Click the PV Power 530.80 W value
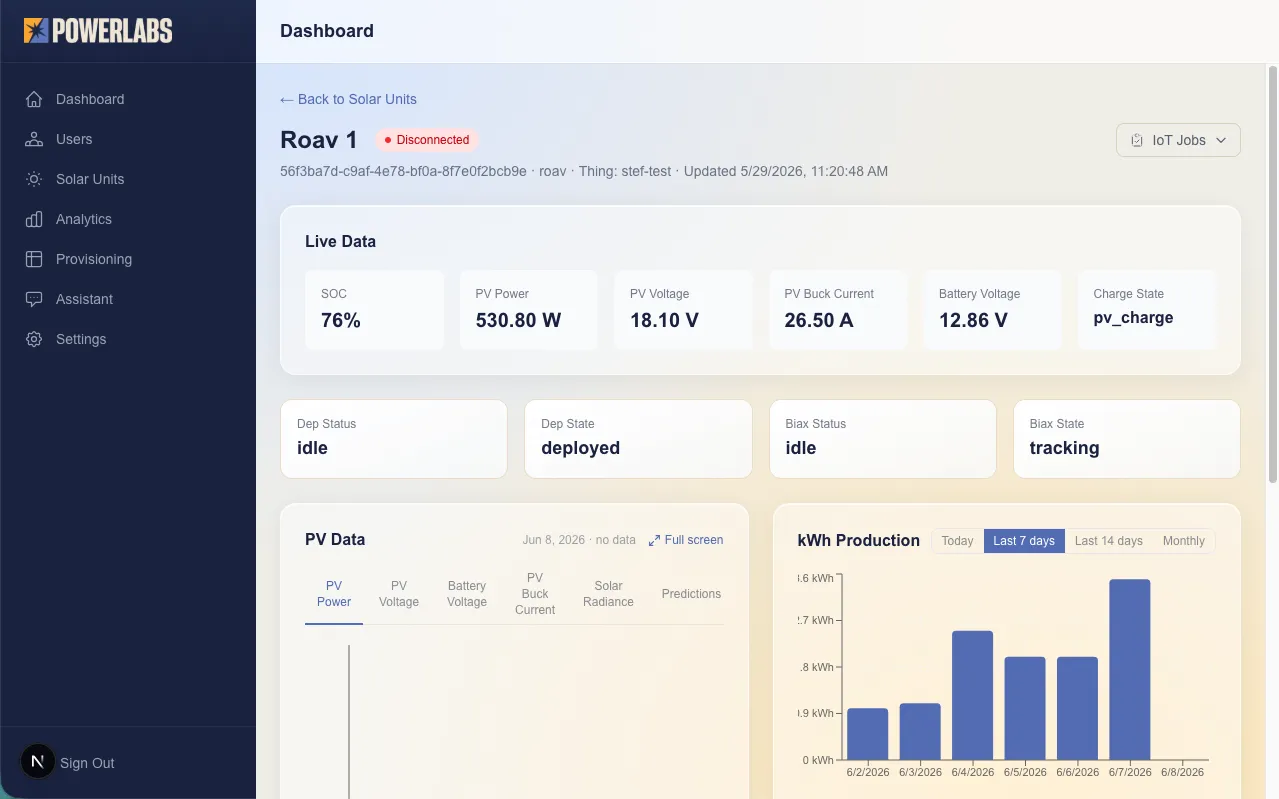 pos(518,321)
